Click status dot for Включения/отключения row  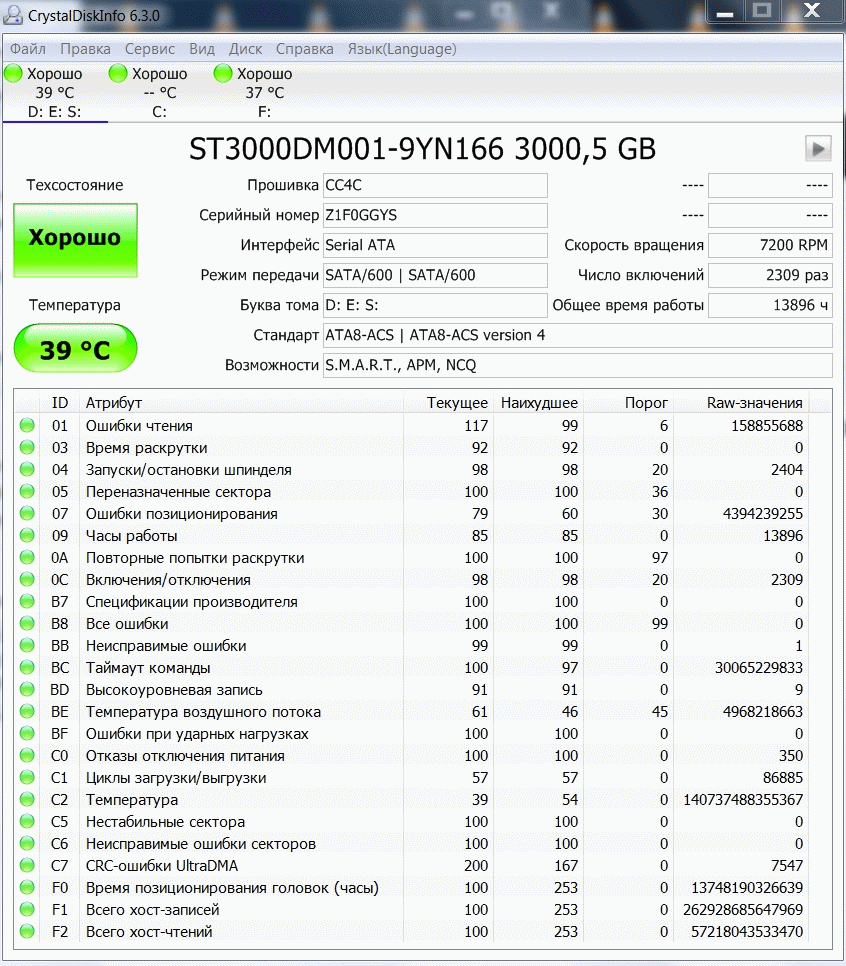[27, 579]
